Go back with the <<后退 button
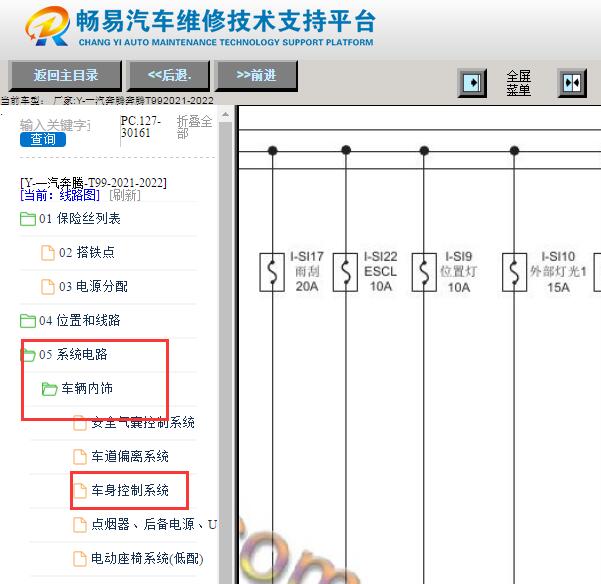 (x=169, y=75)
